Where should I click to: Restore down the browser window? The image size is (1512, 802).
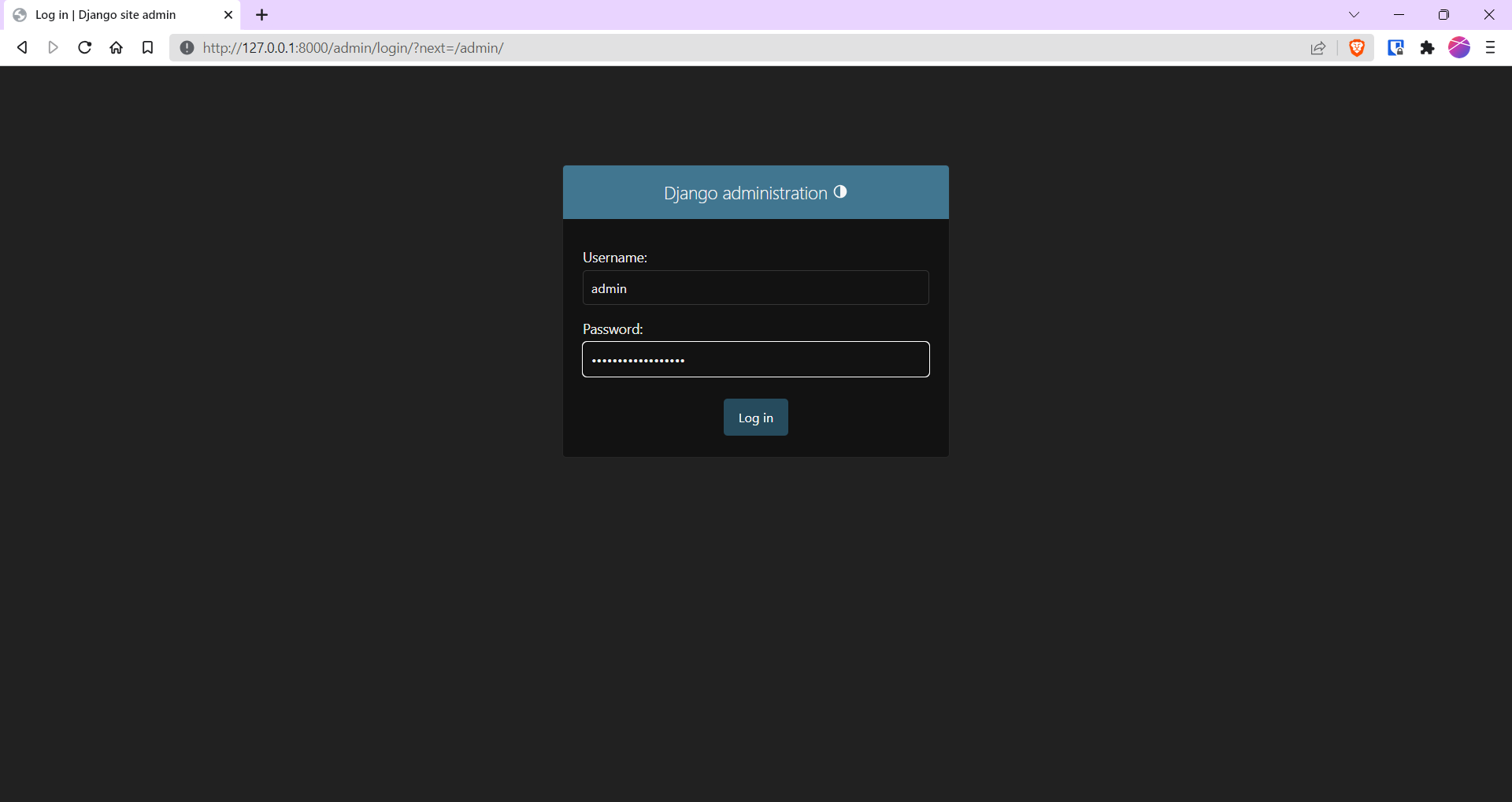[x=1443, y=15]
